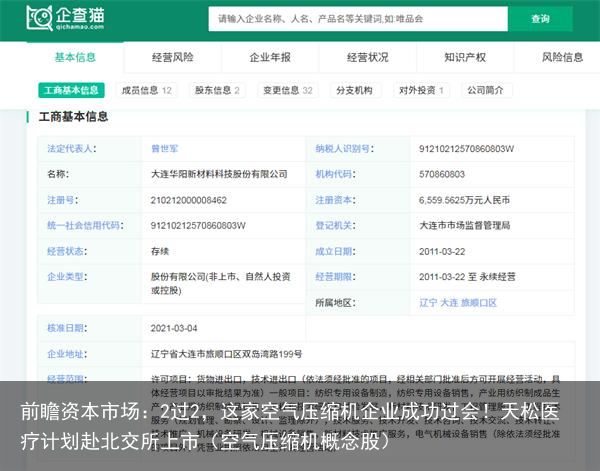Open the 经营状况 tab
The height and width of the screenshot is (471, 600).
pyautogui.click(x=368, y=57)
